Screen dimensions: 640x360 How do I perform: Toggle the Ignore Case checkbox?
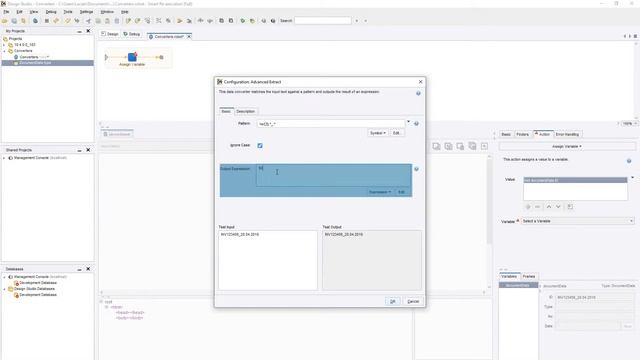point(260,146)
